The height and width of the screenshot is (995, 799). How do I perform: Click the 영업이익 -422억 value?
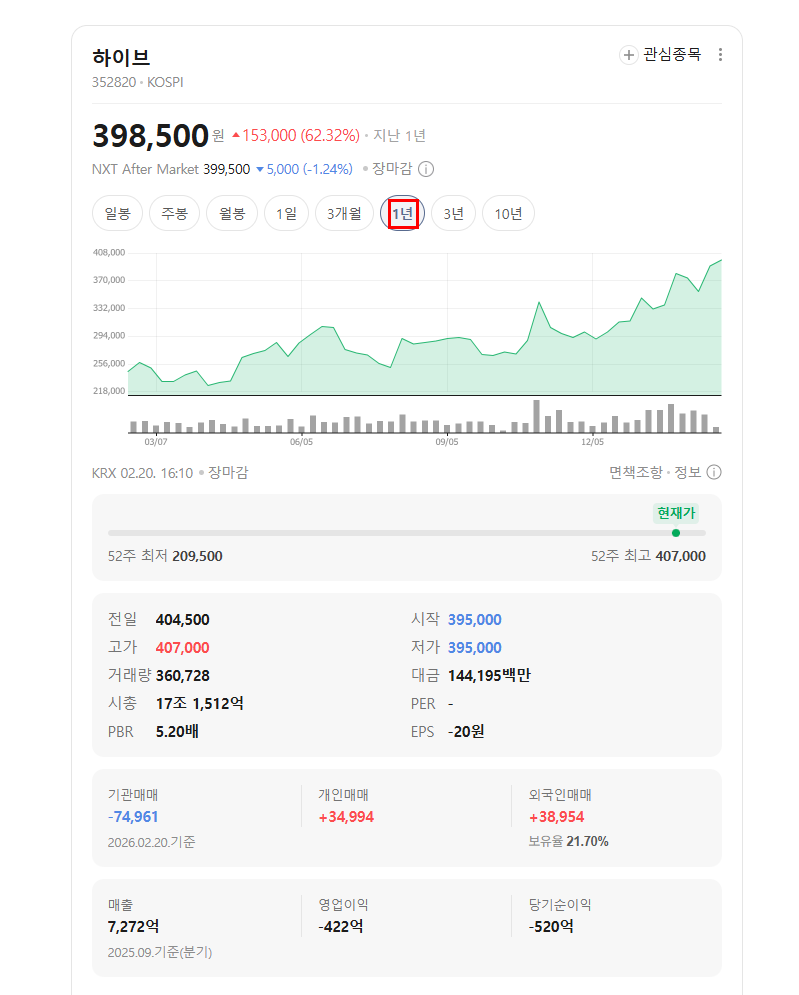point(341,927)
